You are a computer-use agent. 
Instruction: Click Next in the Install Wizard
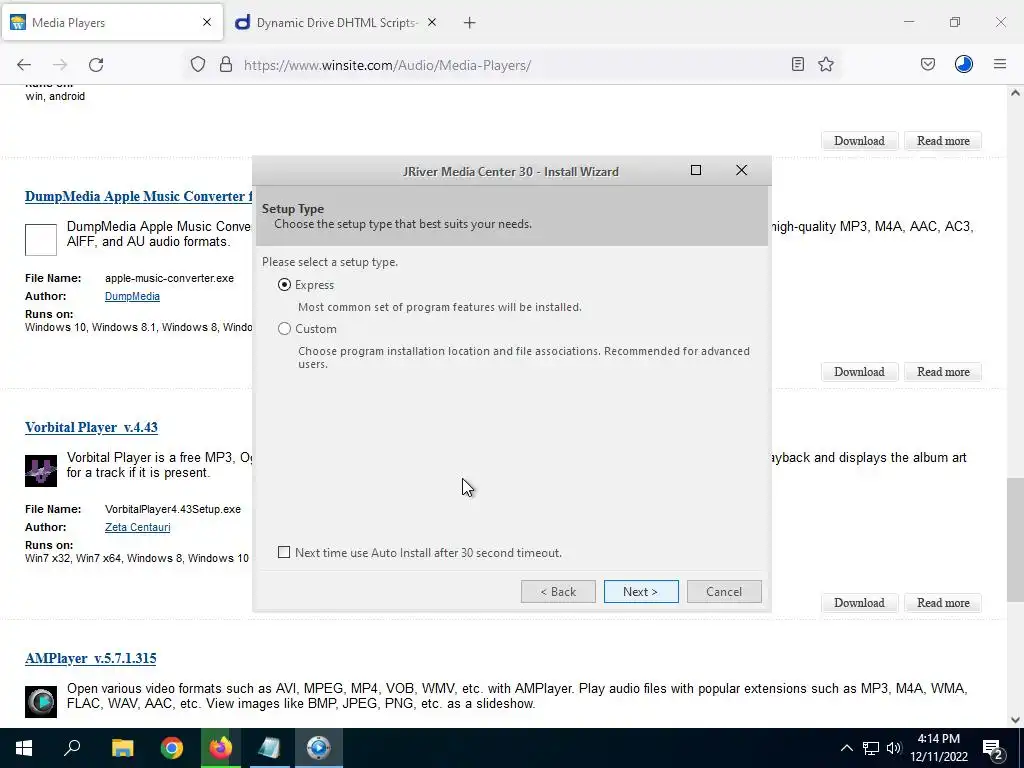coord(641,592)
